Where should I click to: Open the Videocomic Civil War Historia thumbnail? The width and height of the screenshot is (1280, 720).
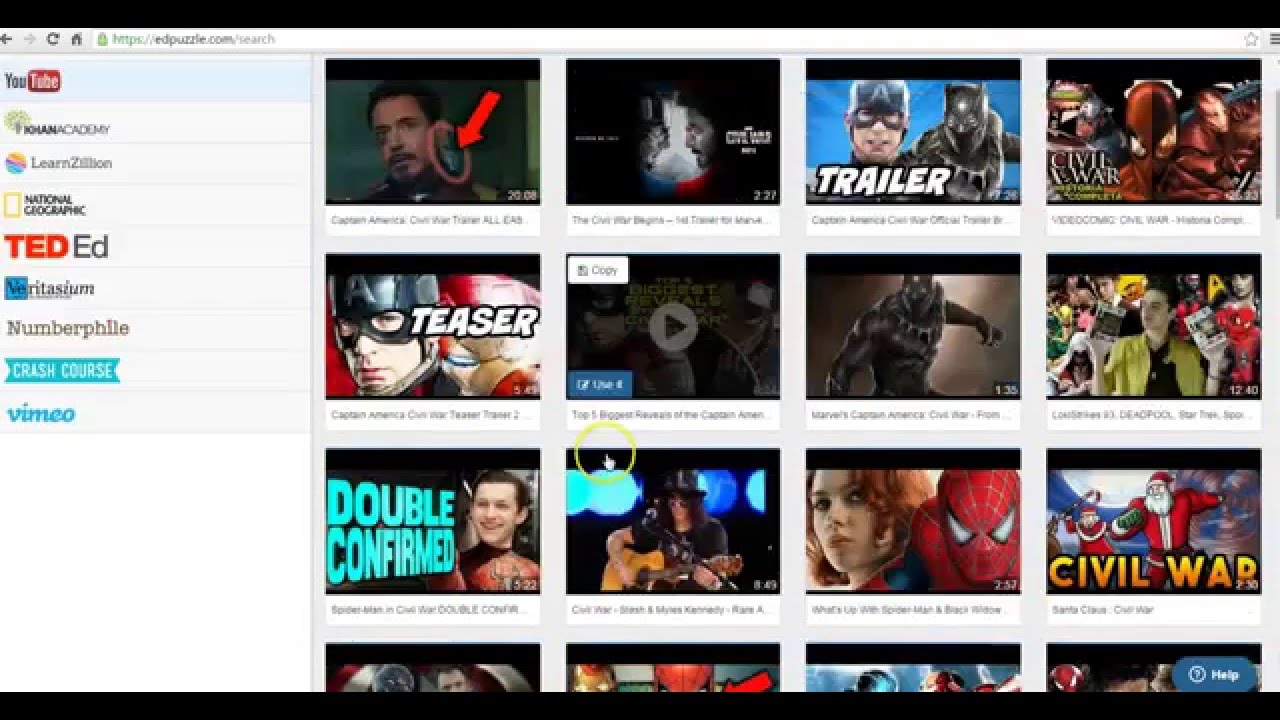1154,131
